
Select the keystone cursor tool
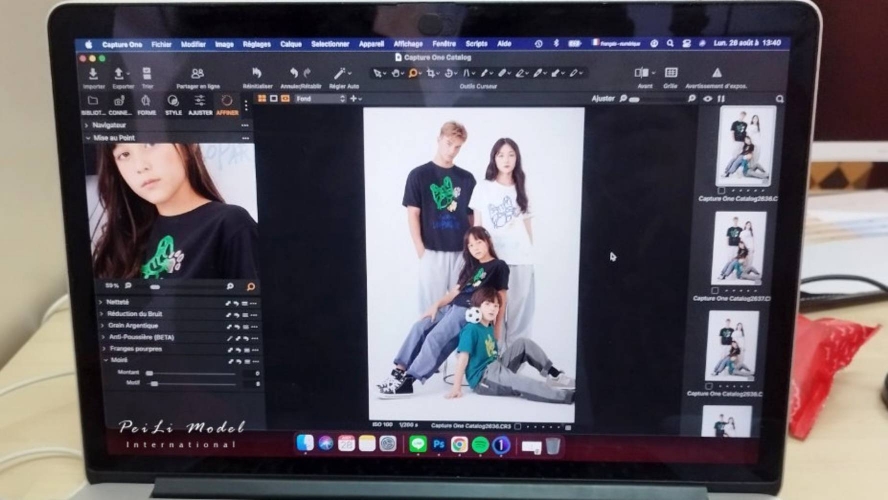tap(467, 73)
